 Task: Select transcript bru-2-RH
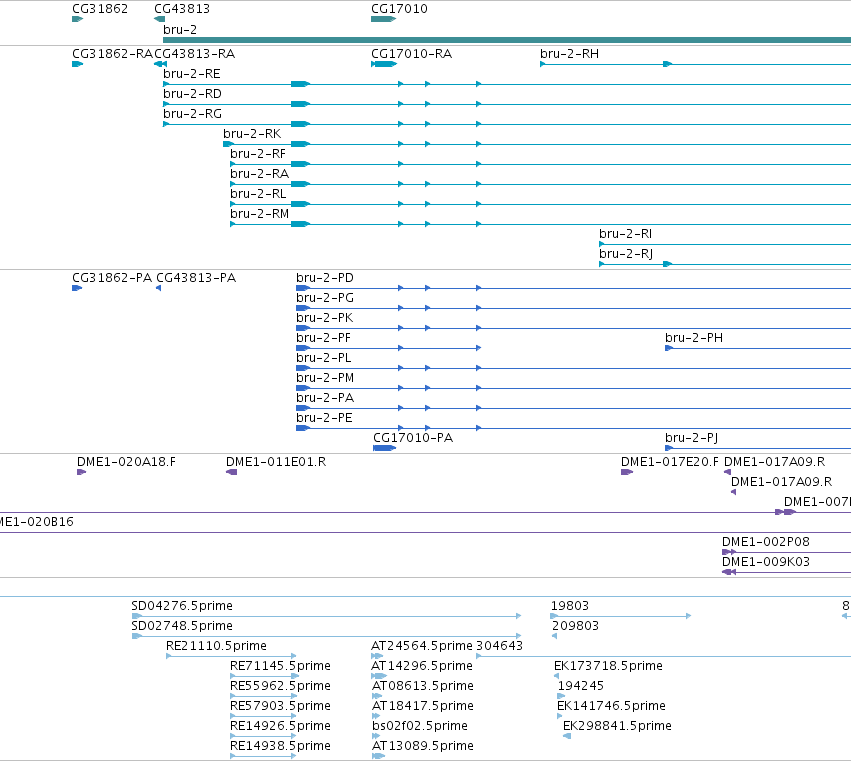click(x=569, y=54)
